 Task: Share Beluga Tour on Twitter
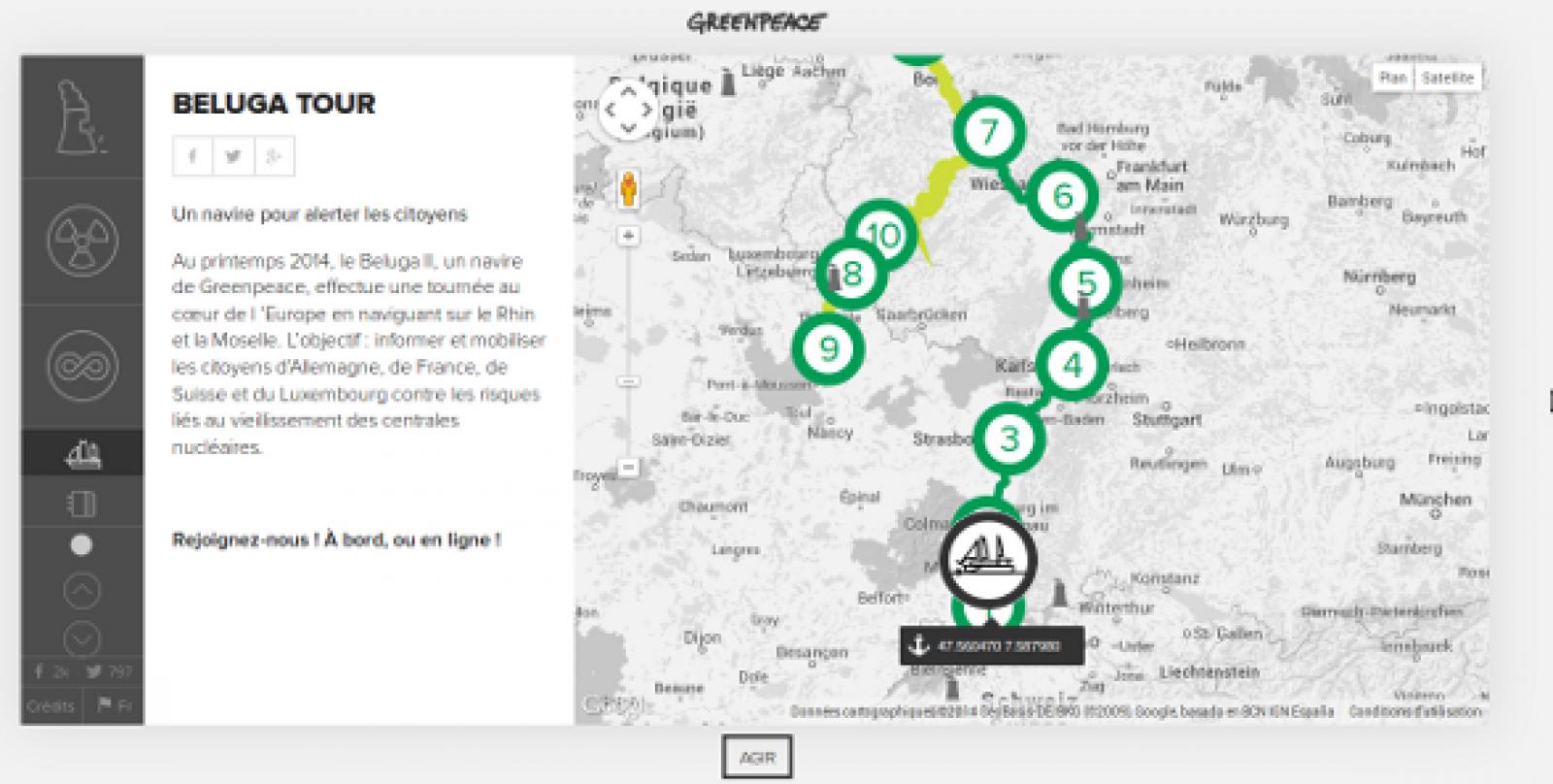coord(233,157)
